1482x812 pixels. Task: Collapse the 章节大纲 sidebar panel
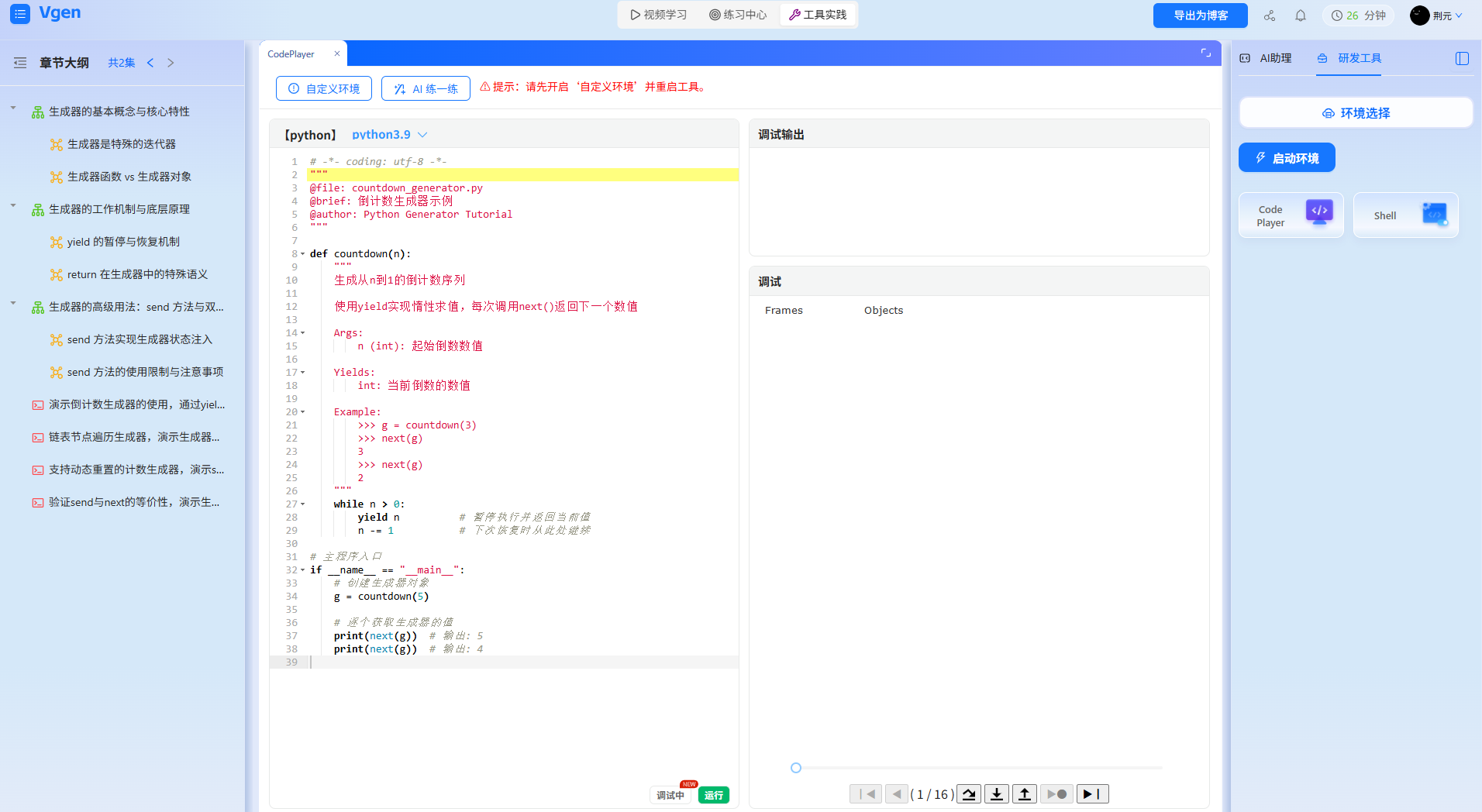point(20,63)
